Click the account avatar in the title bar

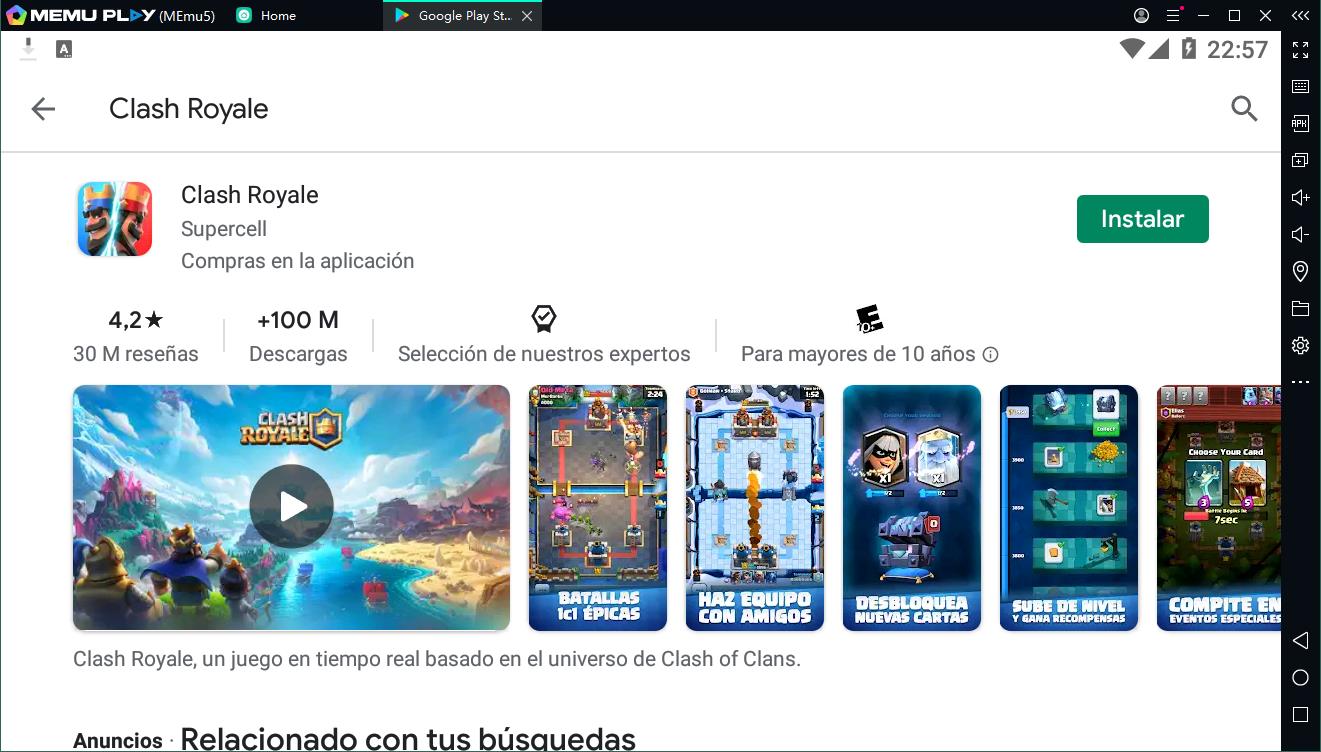coord(1141,15)
